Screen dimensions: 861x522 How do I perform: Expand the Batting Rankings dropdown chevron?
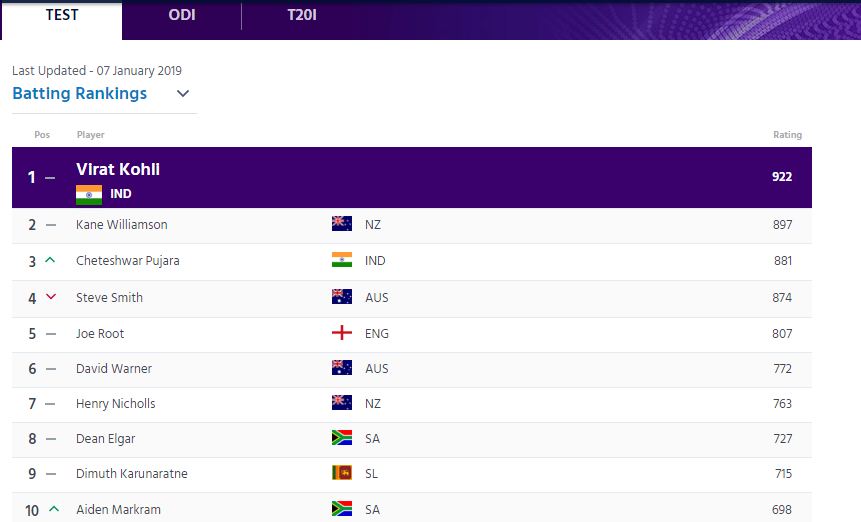click(183, 93)
